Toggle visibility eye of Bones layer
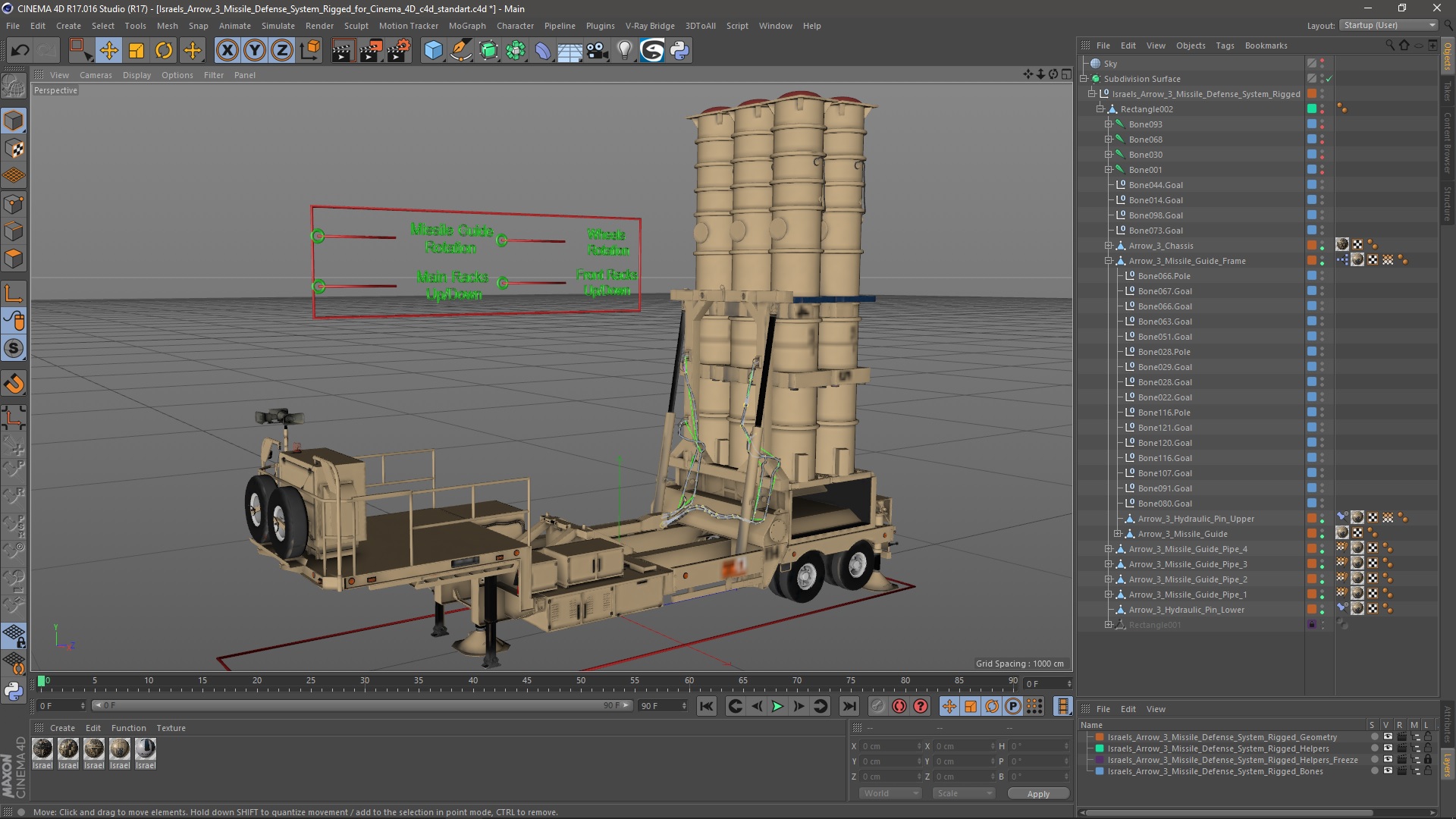The width and height of the screenshot is (1456, 819). tap(1388, 771)
